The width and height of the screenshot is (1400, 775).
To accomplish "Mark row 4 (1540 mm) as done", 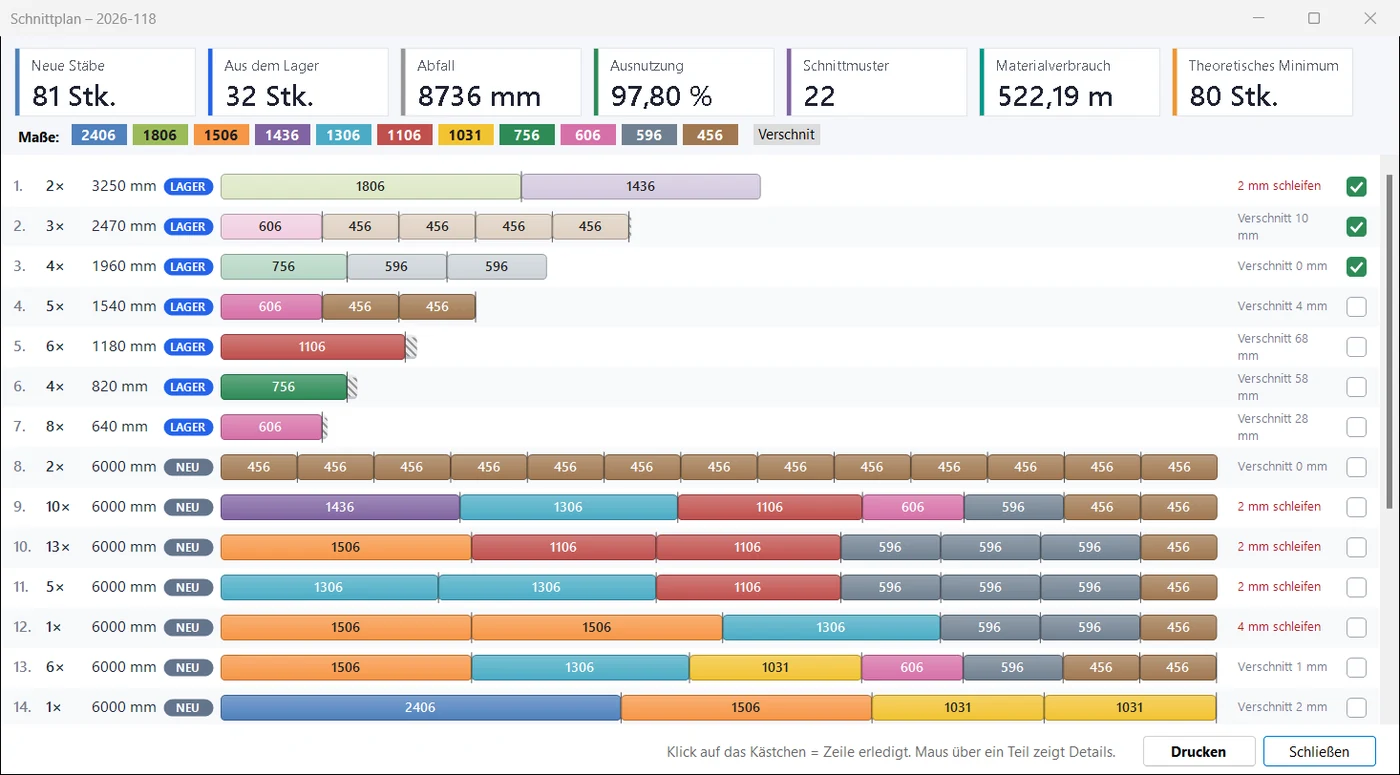I will 1356,307.
